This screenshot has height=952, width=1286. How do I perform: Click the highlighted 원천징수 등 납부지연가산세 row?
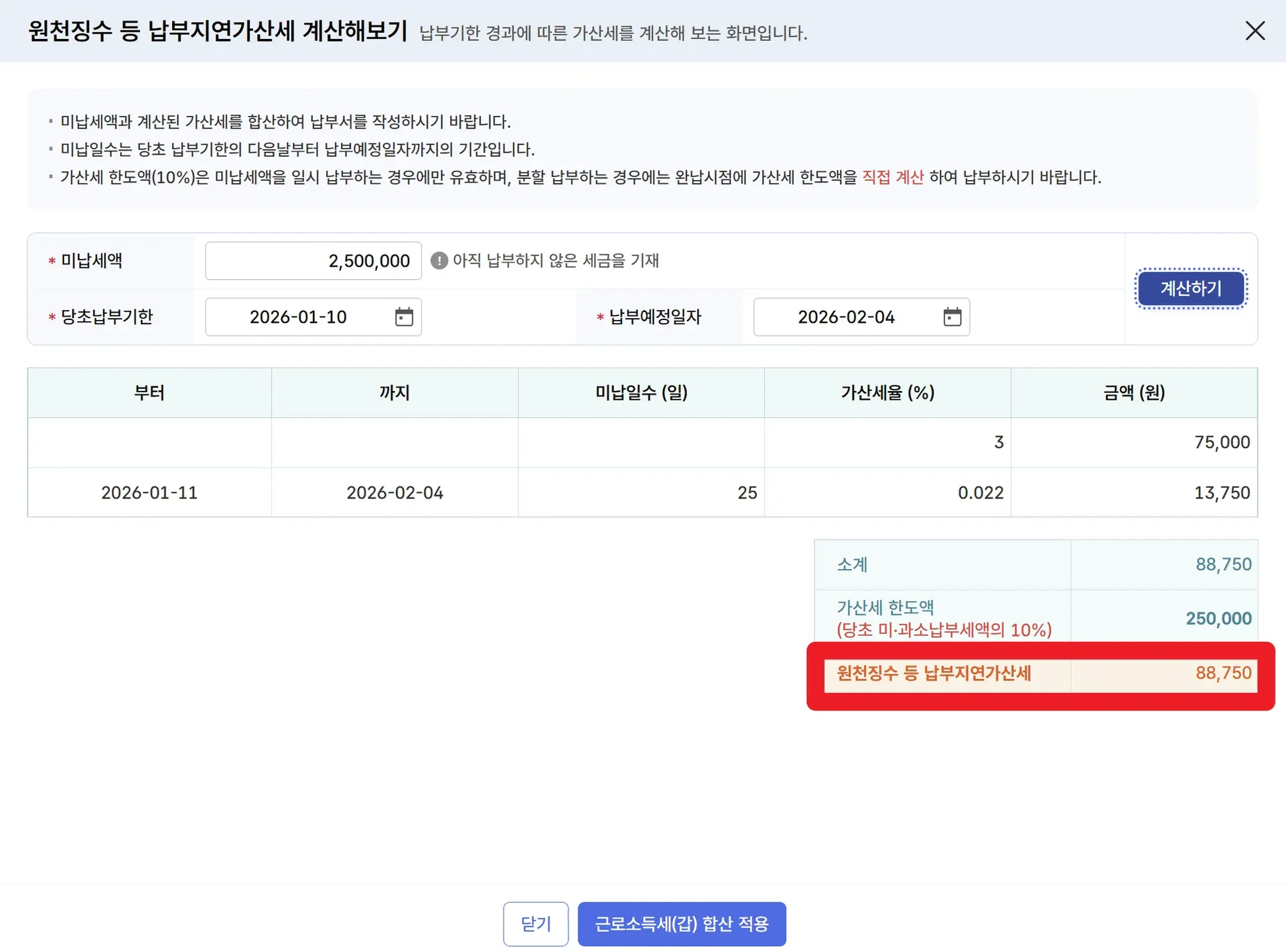[x=1040, y=673]
